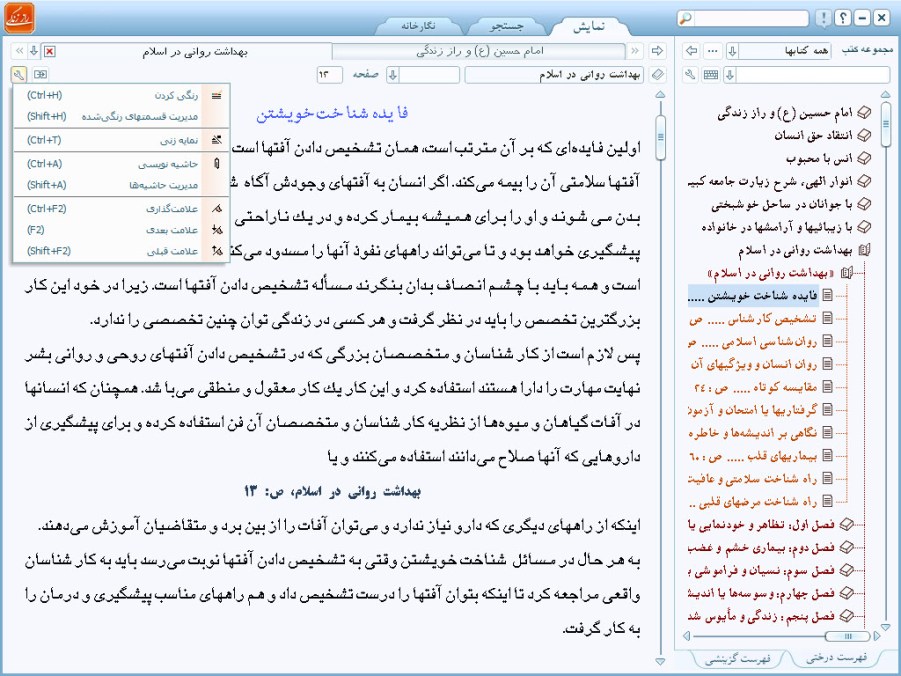
Task: Open the tab list down arrow near the red X
Action: point(34,51)
